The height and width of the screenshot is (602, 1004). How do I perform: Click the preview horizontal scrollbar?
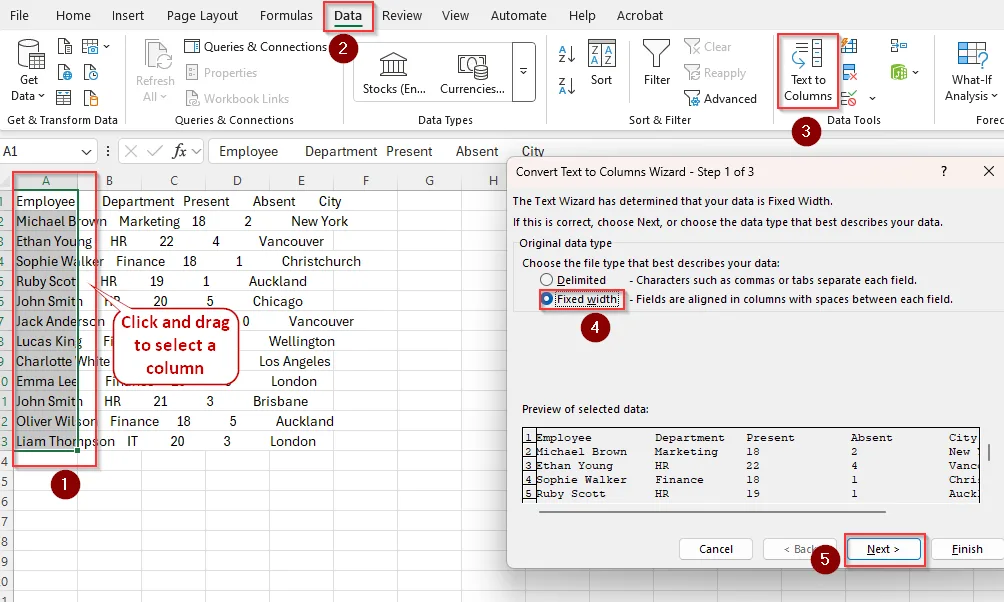pyautogui.click(x=712, y=512)
